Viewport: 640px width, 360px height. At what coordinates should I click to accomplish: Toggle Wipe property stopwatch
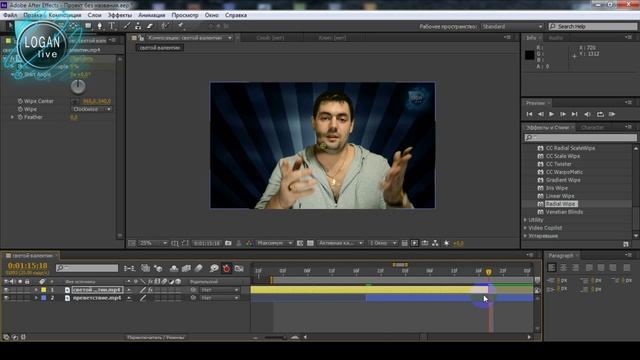20,109
